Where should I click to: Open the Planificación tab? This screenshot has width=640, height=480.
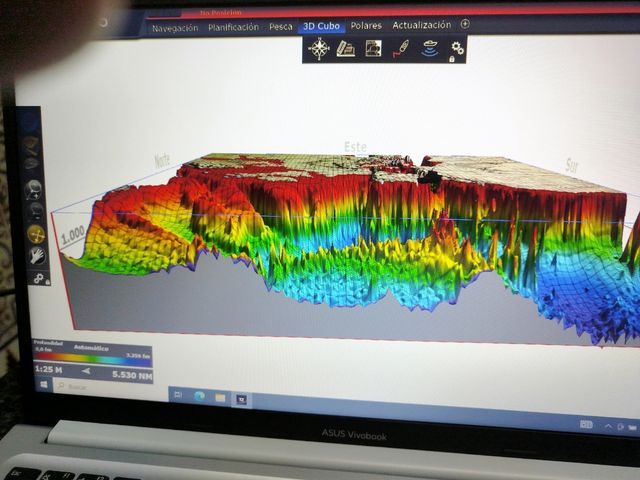tap(233, 27)
